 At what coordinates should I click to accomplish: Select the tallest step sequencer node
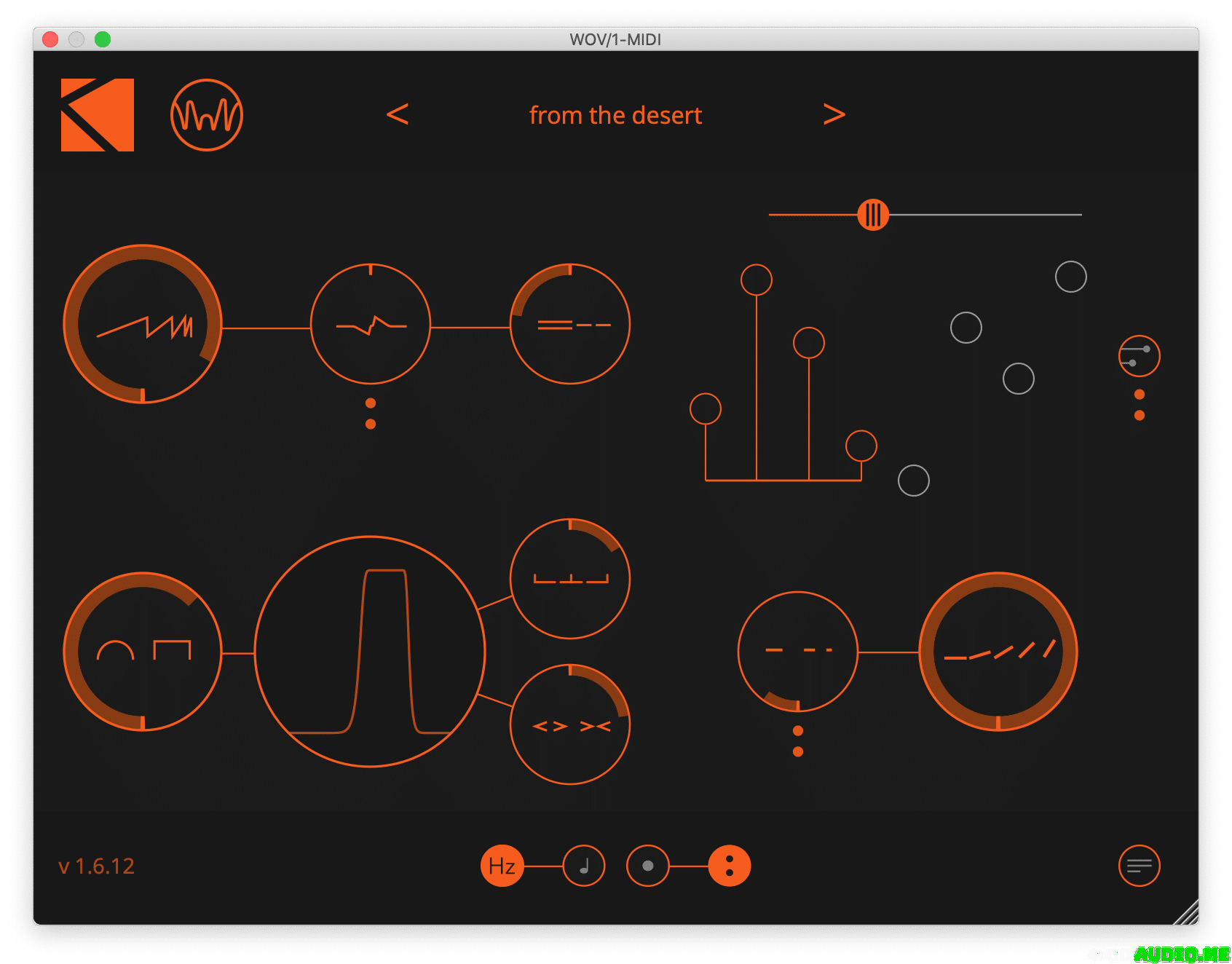pyautogui.click(x=757, y=280)
